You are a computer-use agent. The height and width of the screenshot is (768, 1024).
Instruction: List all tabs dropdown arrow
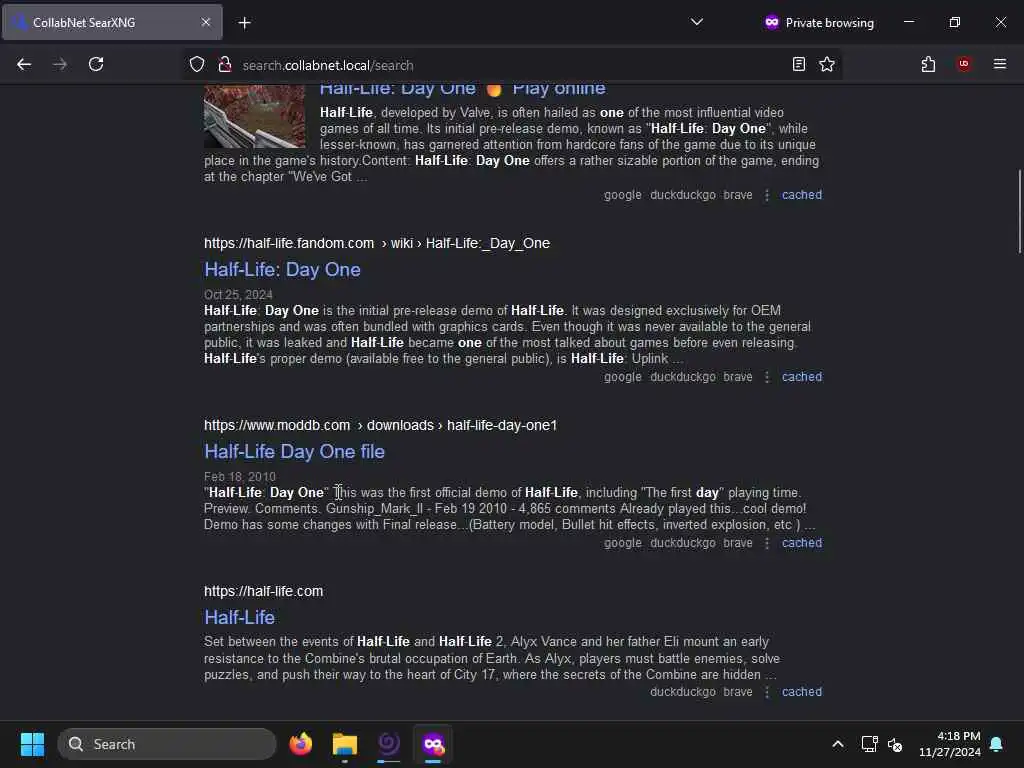697,22
